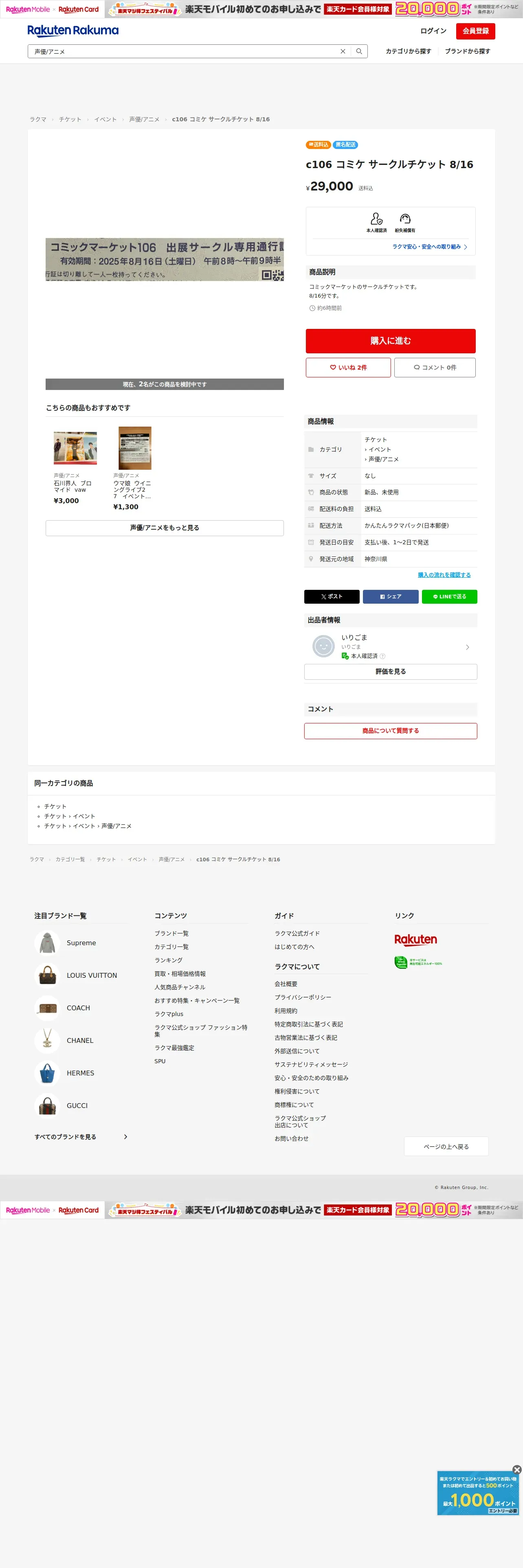Open the circle ticket product image
Image resolution: width=523 pixels, height=1568 pixels.
tap(165, 259)
